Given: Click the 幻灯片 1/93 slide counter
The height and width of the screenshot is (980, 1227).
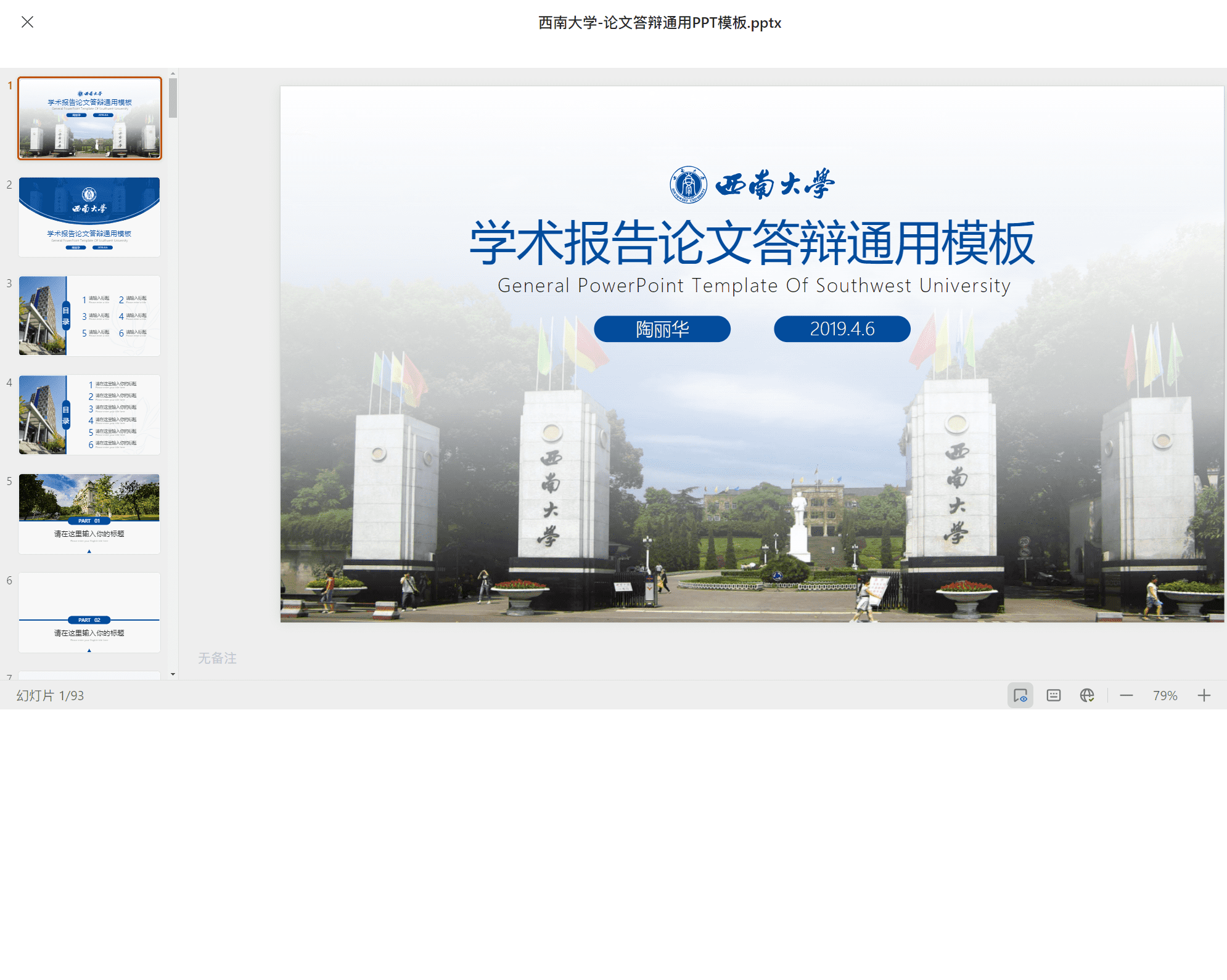Looking at the screenshot, I should pos(50,695).
